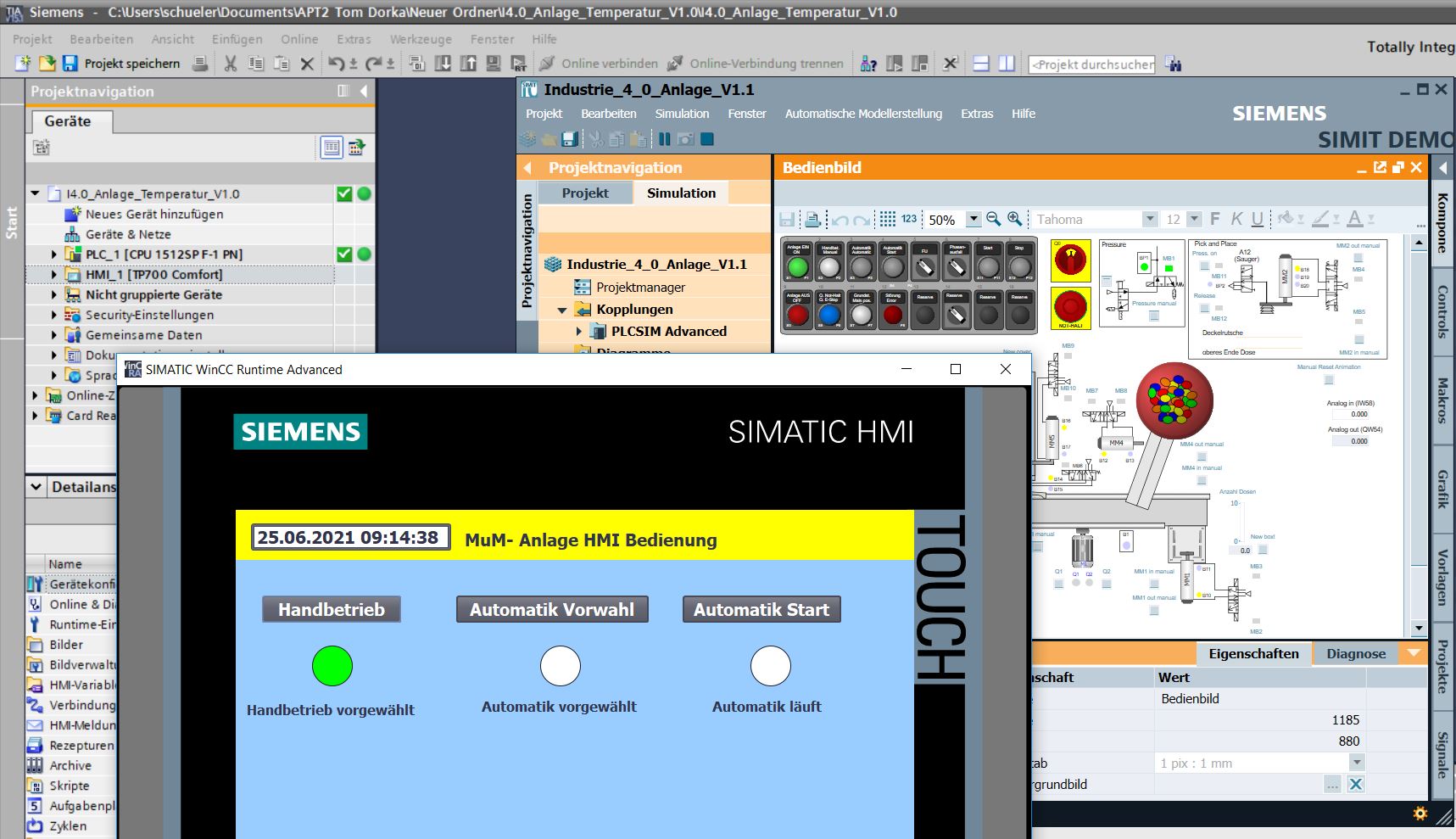Open the Automatische Modellerstellung menu
The width and height of the screenshot is (1456, 839).
point(863,114)
